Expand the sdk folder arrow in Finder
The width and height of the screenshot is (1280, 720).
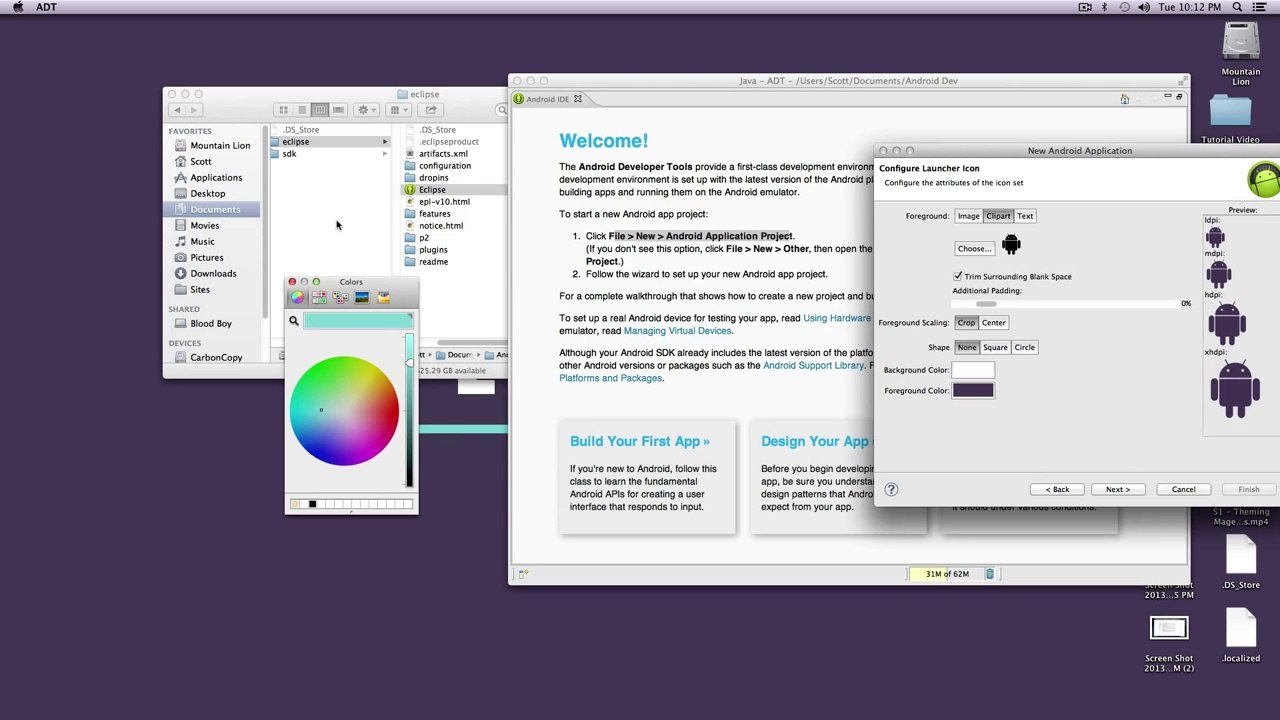(x=385, y=154)
